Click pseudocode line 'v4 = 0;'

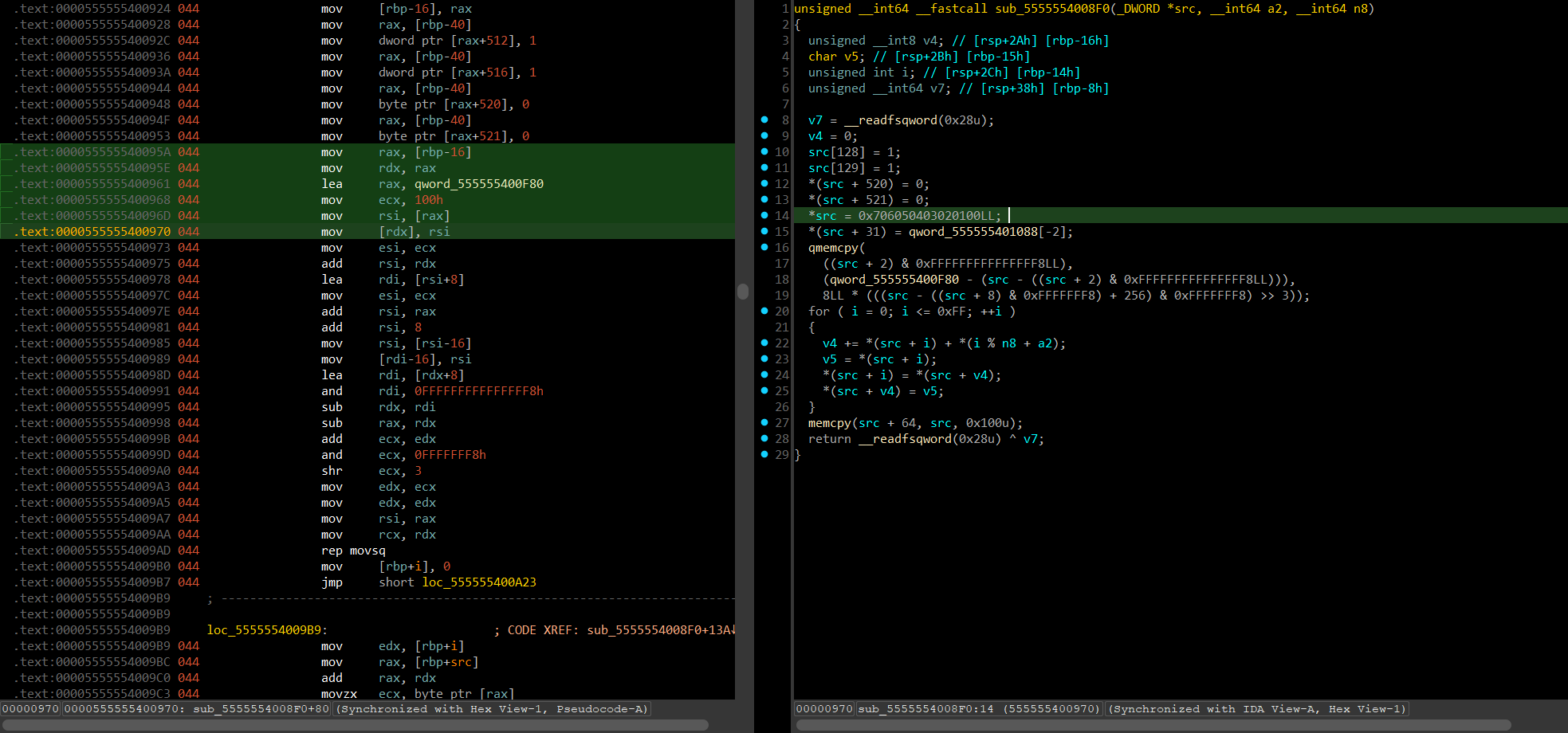pyautogui.click(x=833, y=136)
